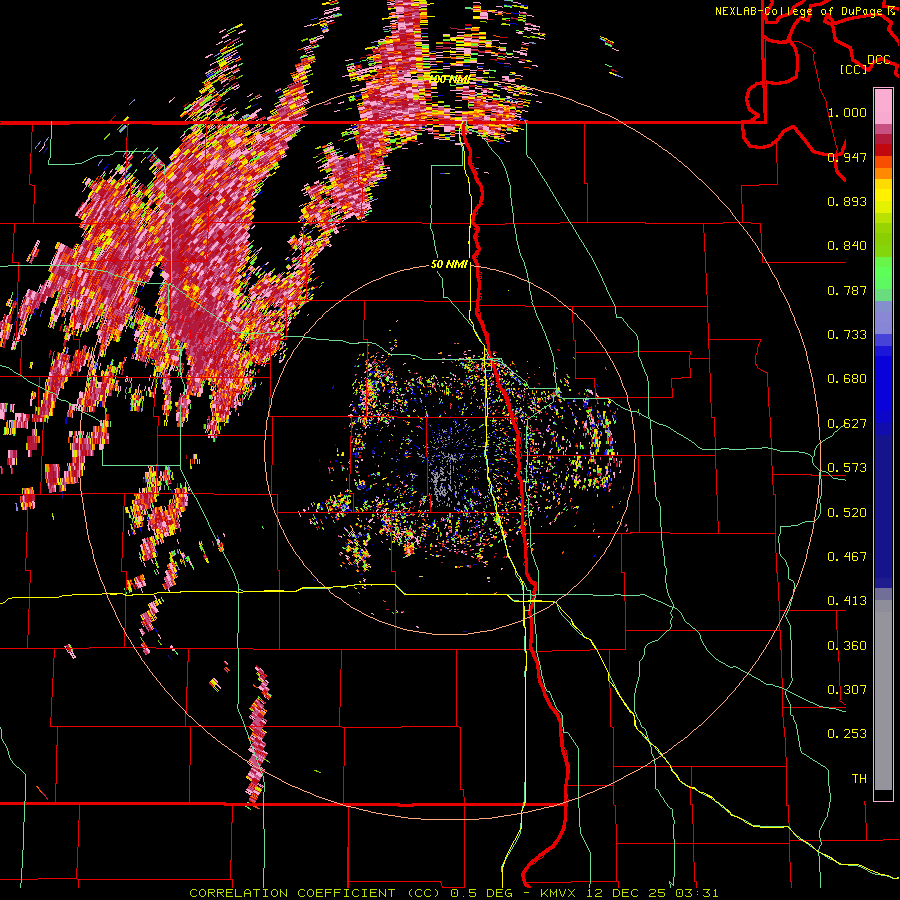Screen dimensions: 900x900
Task: Select the 0.787 scale value
Action: (x=847, y=290)
